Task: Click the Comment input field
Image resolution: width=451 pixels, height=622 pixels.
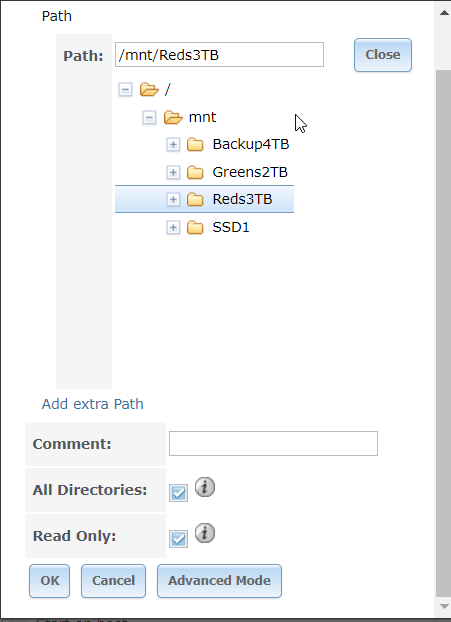Action: 273,443
